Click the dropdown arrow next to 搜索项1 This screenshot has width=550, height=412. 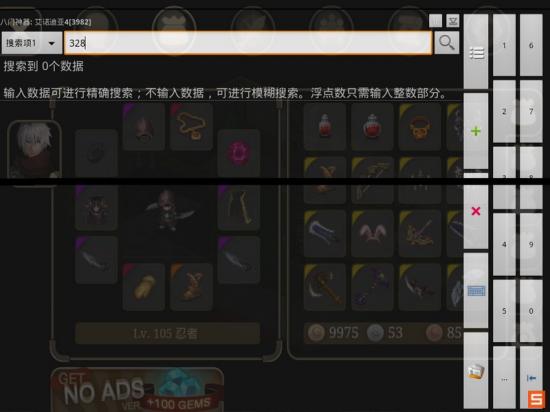(52, 43)
